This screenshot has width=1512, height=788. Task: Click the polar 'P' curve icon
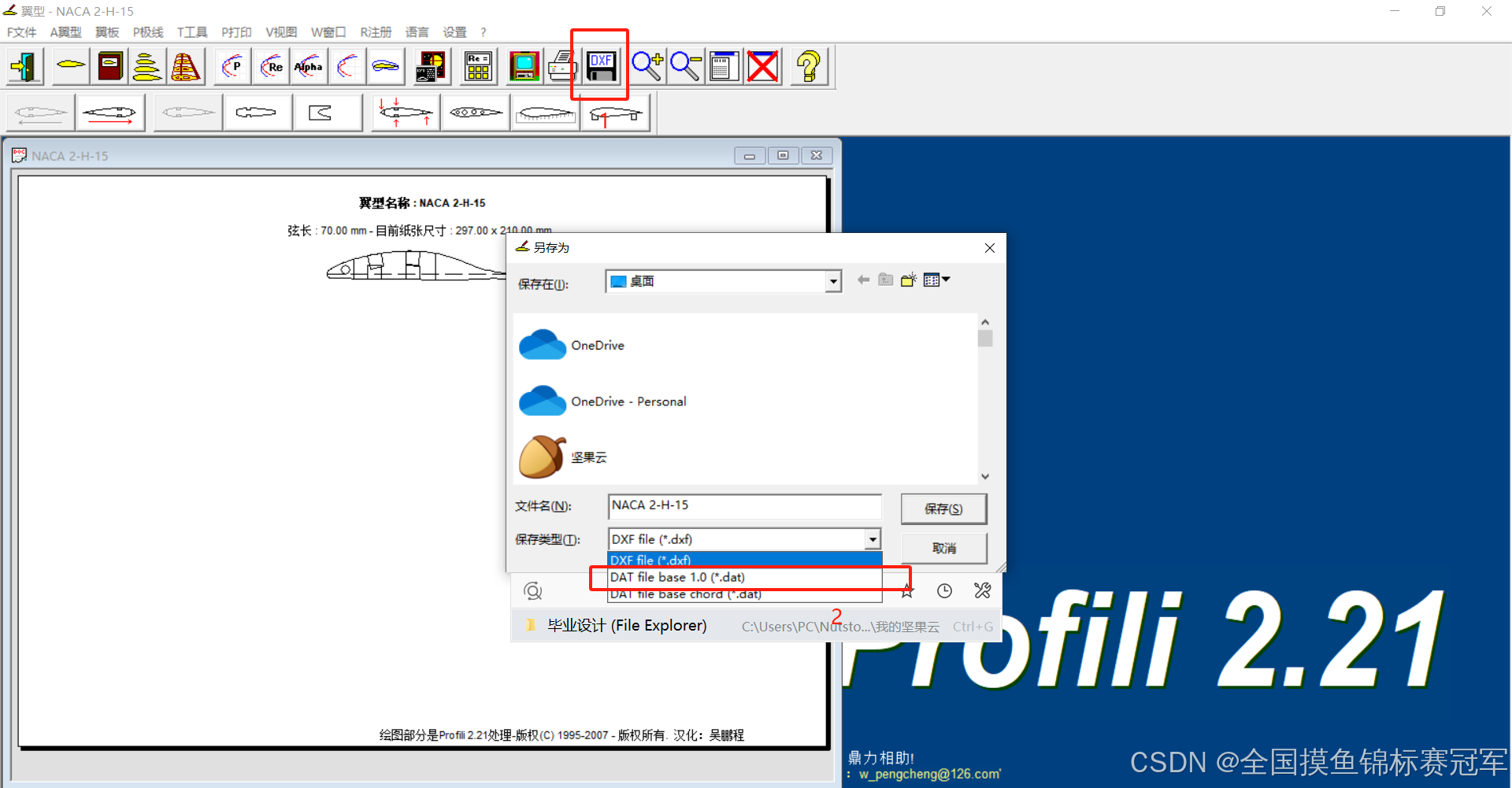coord(232,66)
